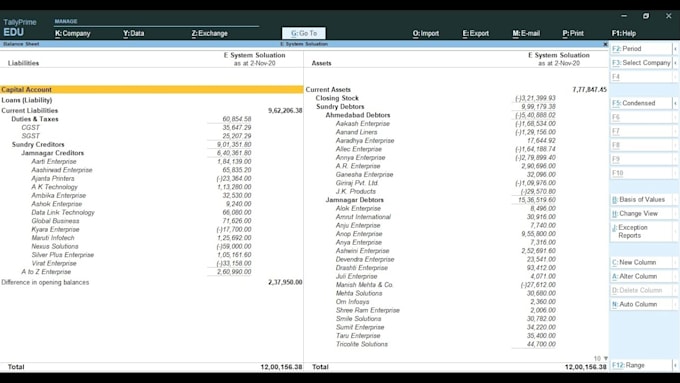Select Maruti Infotech ledger

tap(53, 238)
